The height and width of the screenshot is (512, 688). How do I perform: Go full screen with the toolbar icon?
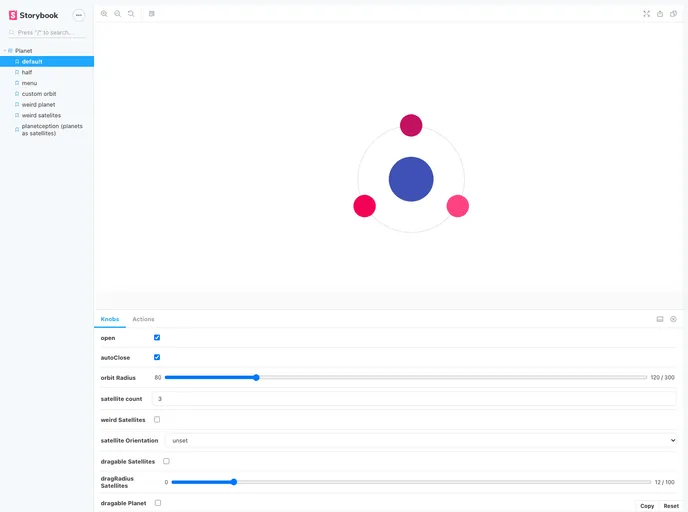tap(646, 14)
